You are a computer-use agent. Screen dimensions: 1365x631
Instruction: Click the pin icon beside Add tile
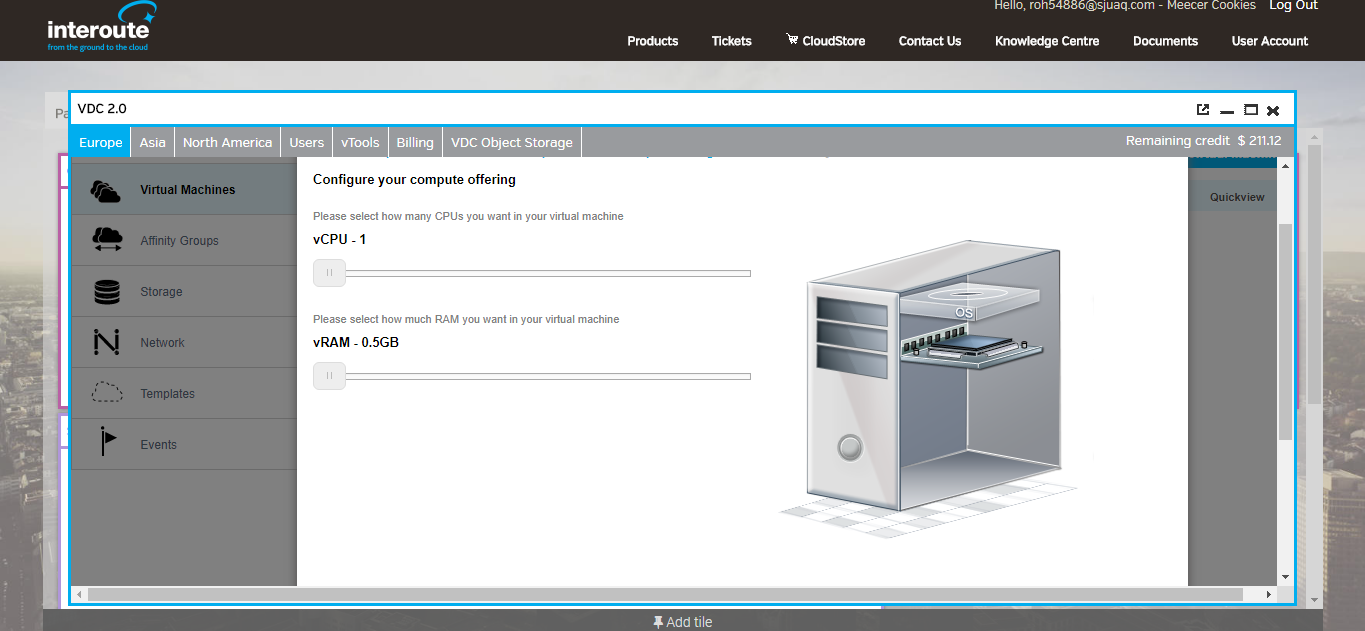click(x=658, y=622)
